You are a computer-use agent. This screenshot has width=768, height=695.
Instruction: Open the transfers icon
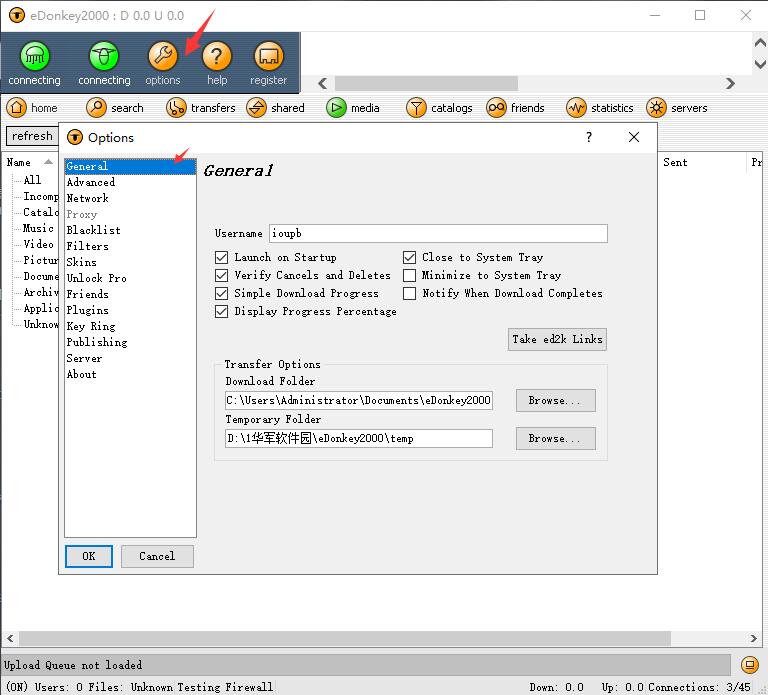pyautogui.click(x=176, y=107)
